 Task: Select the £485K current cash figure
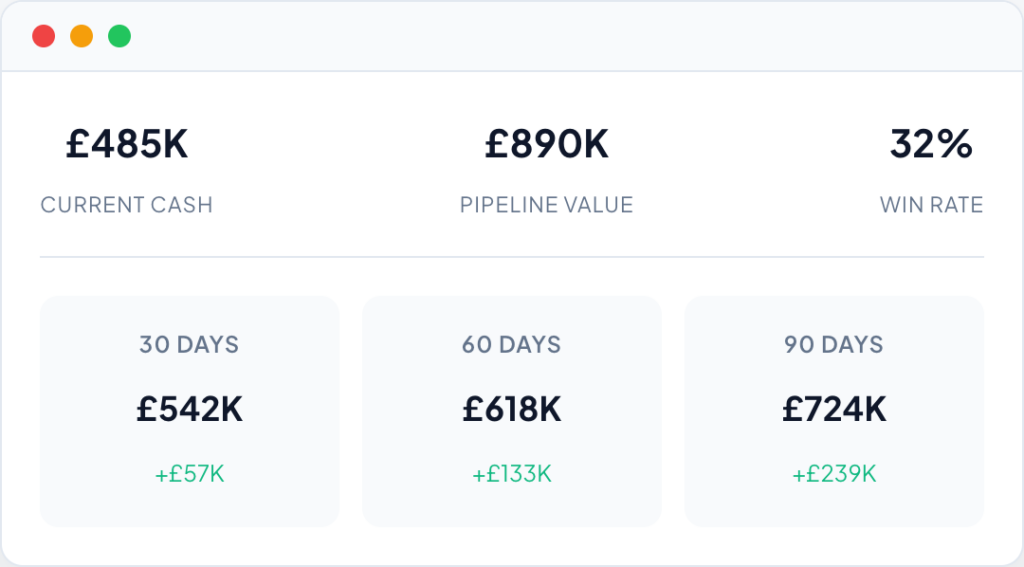[x=127, y=145]
